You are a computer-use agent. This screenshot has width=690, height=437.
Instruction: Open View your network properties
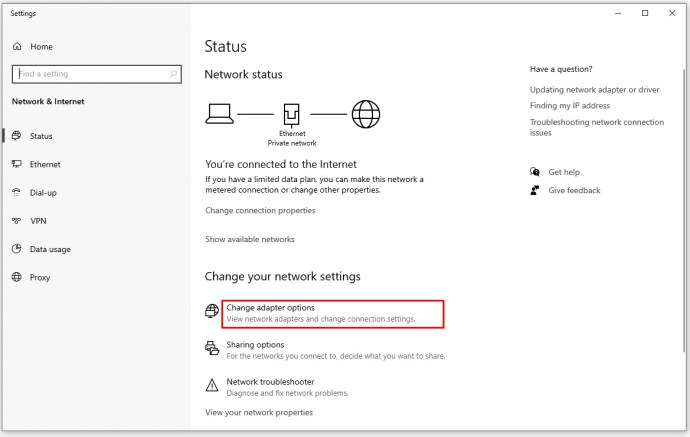(259, 412)
